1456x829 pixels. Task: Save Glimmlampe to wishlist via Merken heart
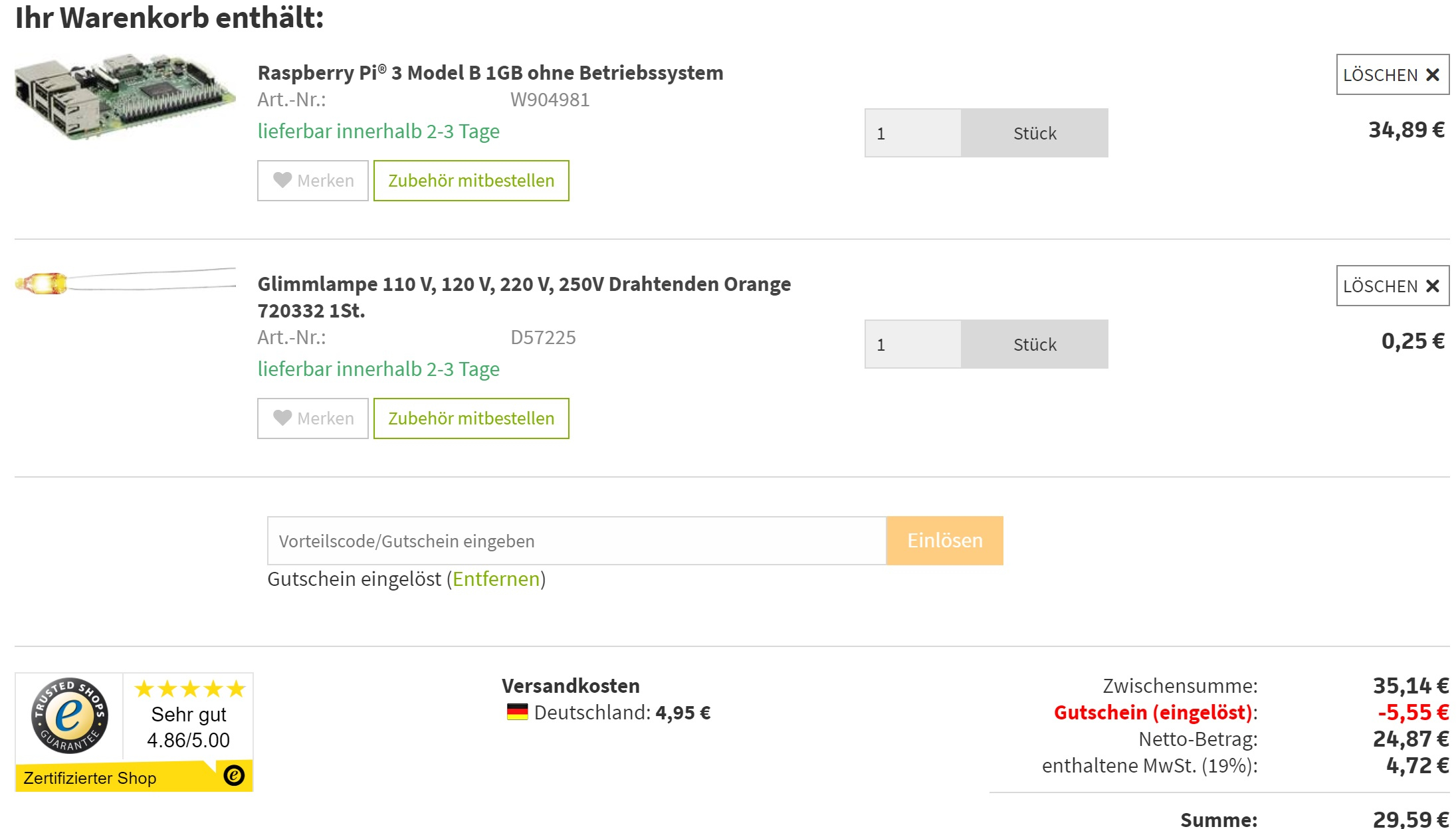pyautogui.click(x=313, y=418)
